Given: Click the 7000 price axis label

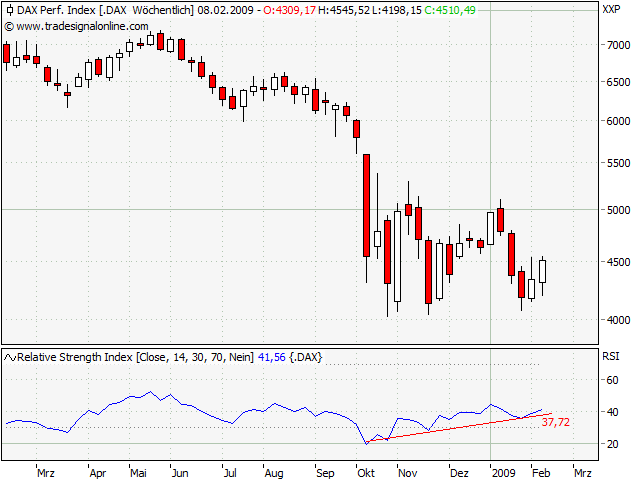Looking at the screenshot, I should coord(618,45).
